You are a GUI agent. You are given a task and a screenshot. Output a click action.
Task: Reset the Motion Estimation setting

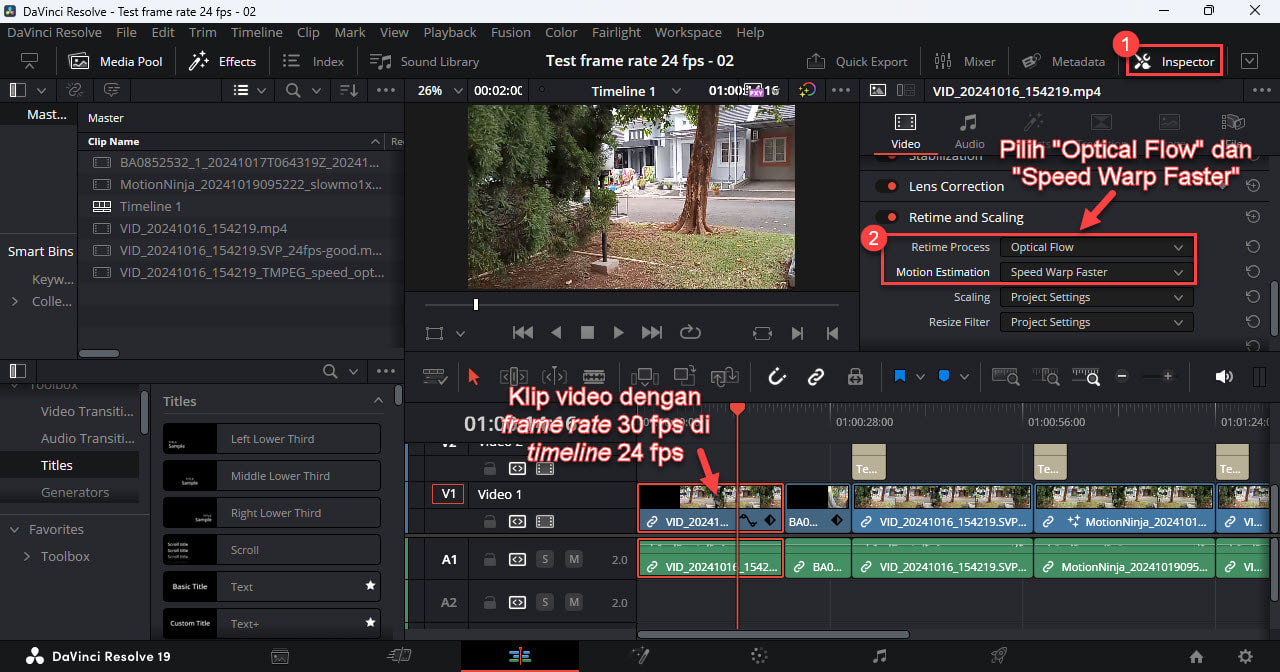(1252, 272)
